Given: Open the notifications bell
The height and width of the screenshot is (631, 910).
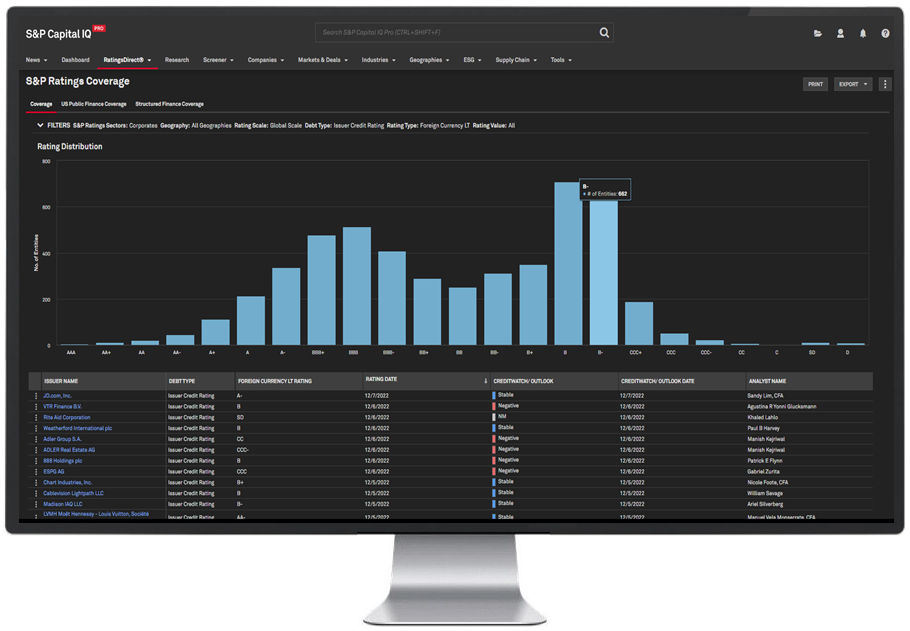Looking at the screenshot, I should (863, 33).
